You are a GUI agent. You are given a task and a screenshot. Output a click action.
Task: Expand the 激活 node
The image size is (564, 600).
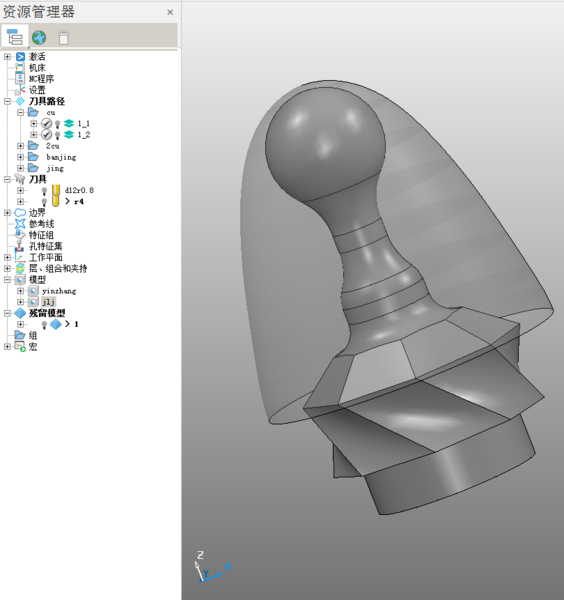pyautogui.click(x=7, y=57)
